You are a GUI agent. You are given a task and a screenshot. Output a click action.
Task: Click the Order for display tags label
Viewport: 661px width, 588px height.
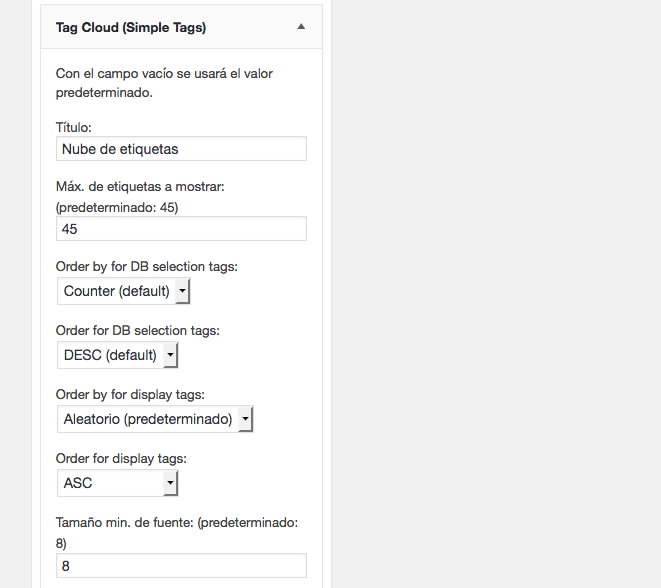click(121, 458)
